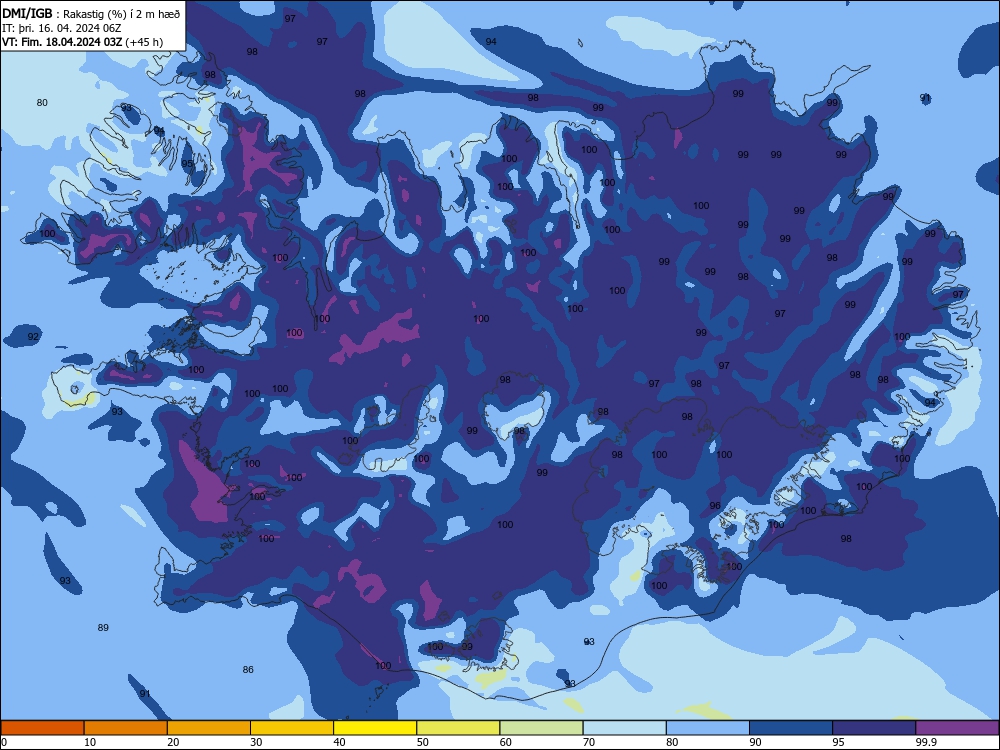Click the 86 humidity value over the southwest sea
1000x750 pixels.
pos(248,670)
